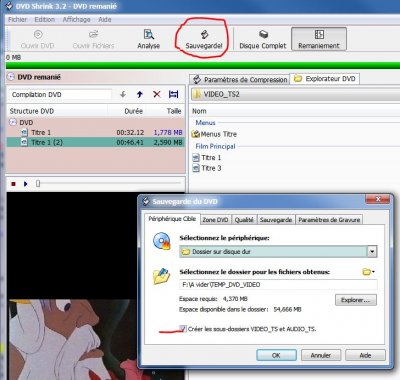Viewport: 400px width, 380px height.
Task: Collapse the DVD tree node
Action: coord(13,122)
